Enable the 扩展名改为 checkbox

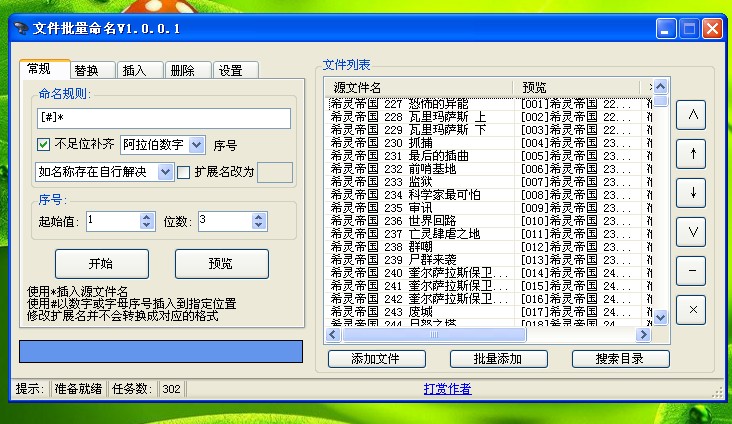coord(183,172)
